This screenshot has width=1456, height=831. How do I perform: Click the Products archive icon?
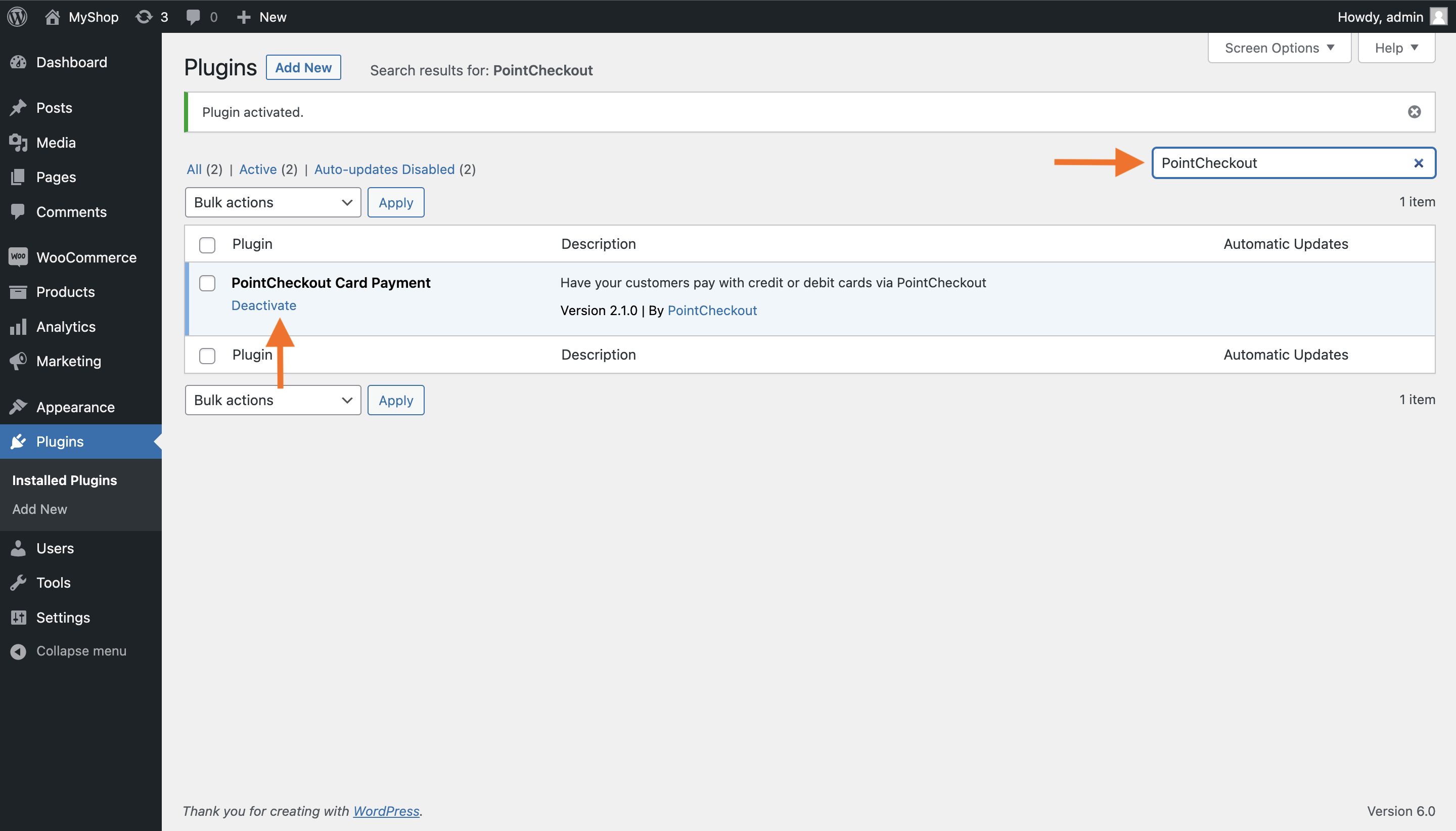pyautogui.click(x=18, y=292)
